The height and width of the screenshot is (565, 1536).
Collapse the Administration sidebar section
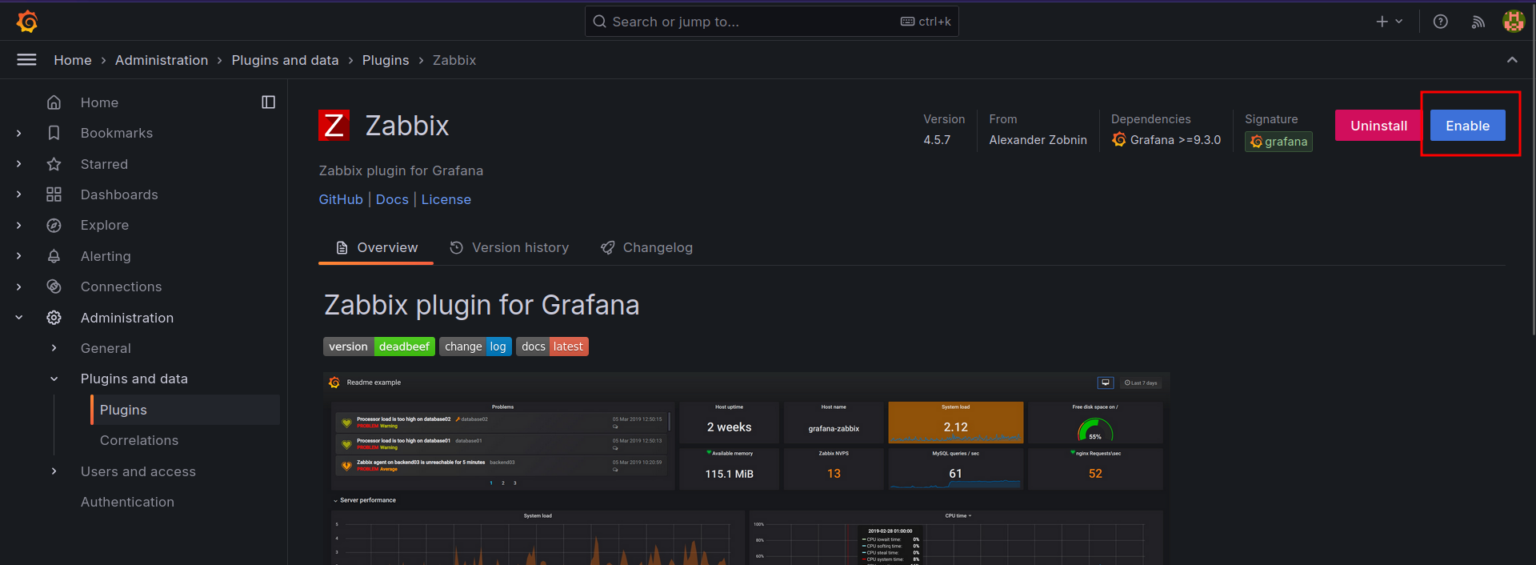tap(19, 318)
